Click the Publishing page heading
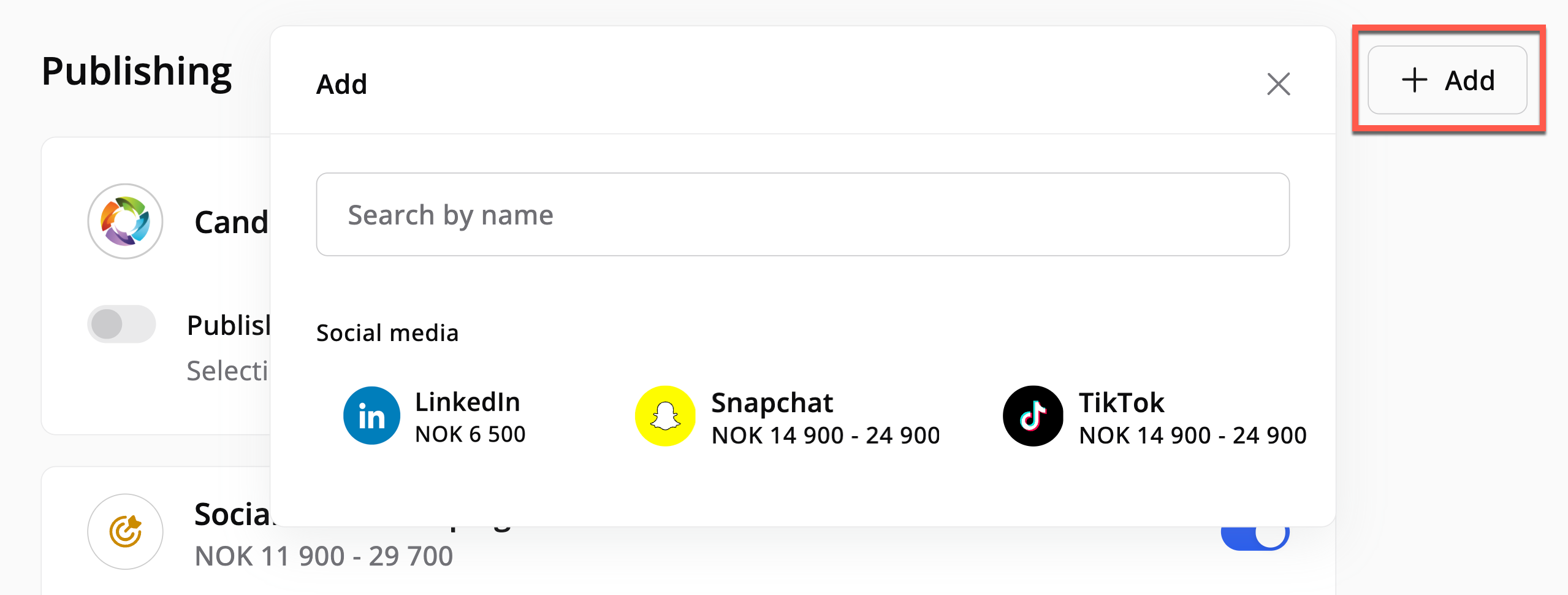 point(137,72)
